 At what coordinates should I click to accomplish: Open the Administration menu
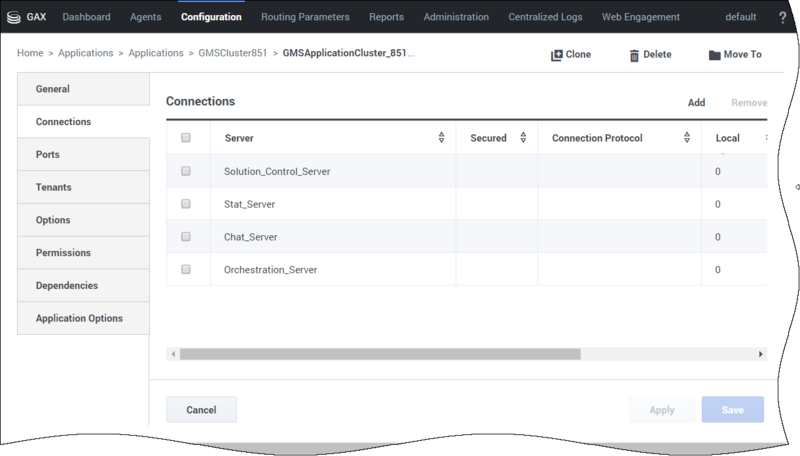(x=456, y=17)
